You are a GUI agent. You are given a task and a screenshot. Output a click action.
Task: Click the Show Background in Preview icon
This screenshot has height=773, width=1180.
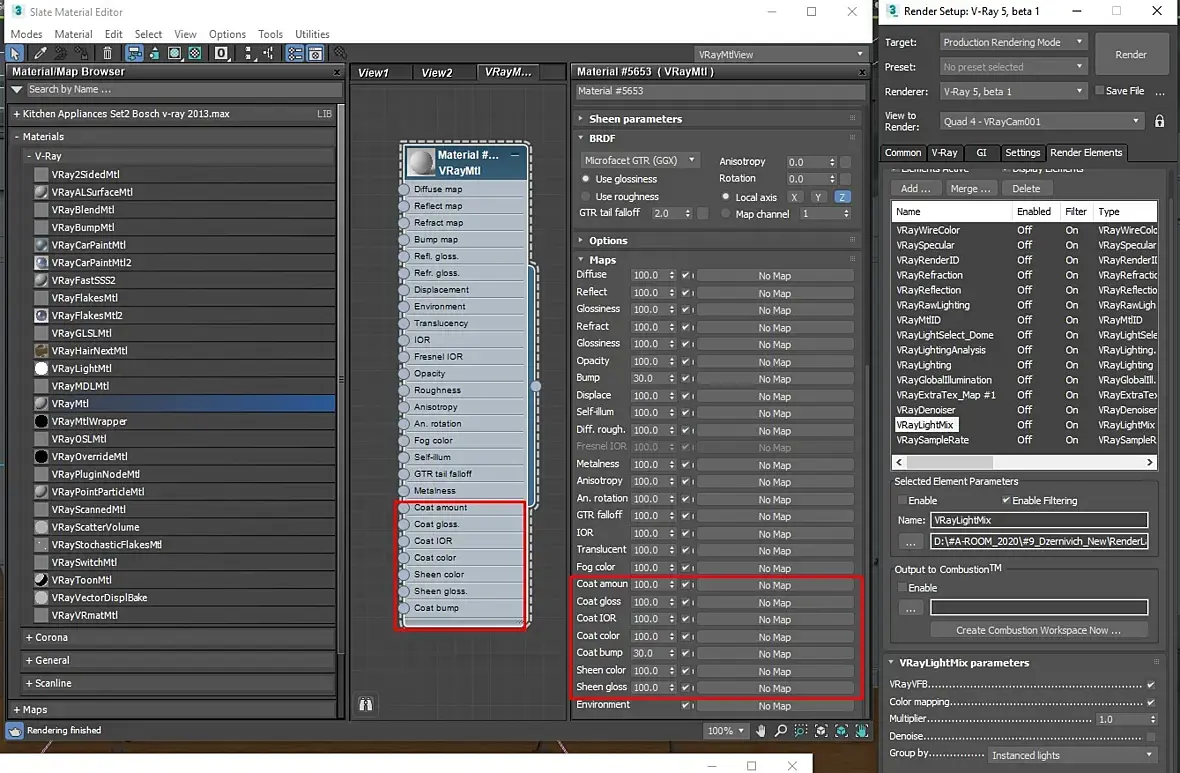pos(195,53)
